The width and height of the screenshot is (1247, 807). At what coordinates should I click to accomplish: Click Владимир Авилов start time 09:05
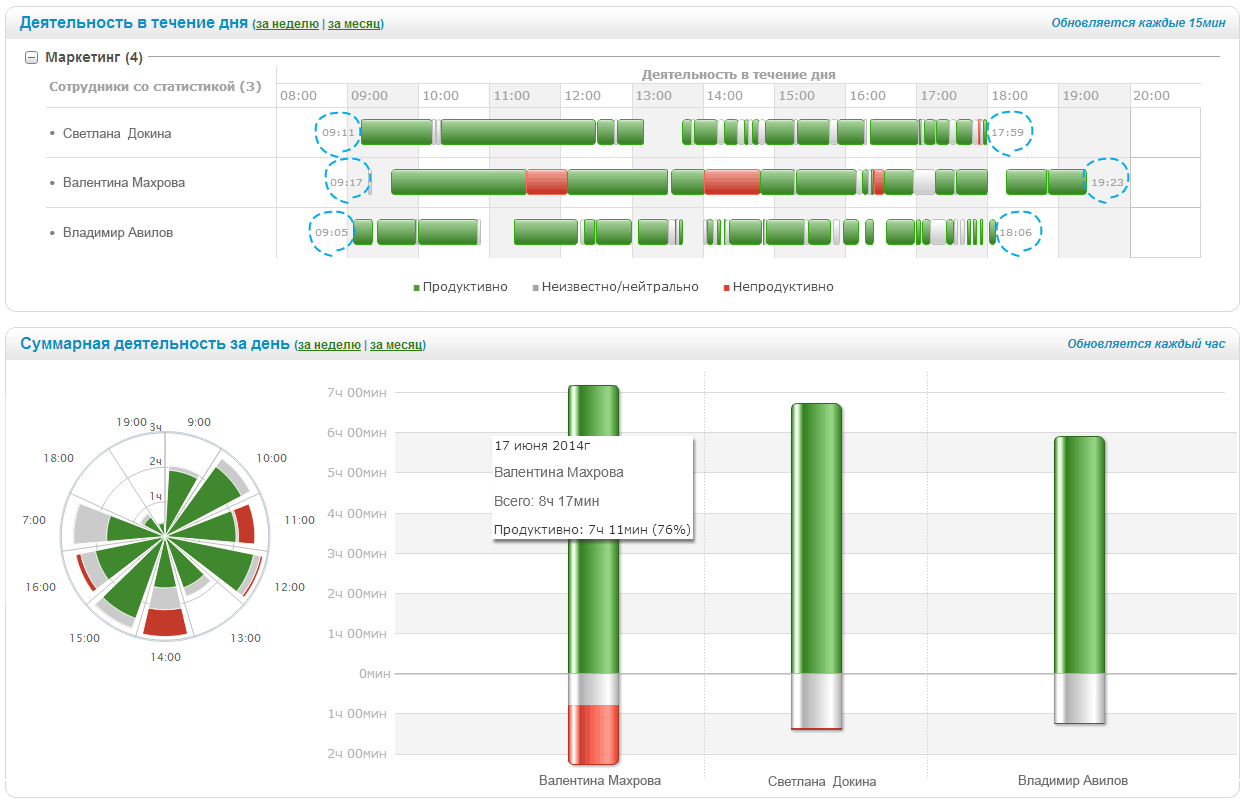(331, 232)
